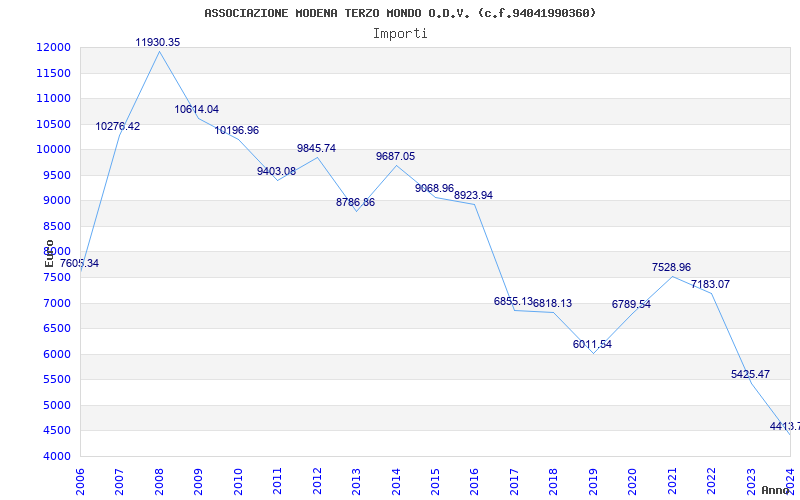
Task: Select the 2007 x-axis year label
Action: (x=119, y=482)
